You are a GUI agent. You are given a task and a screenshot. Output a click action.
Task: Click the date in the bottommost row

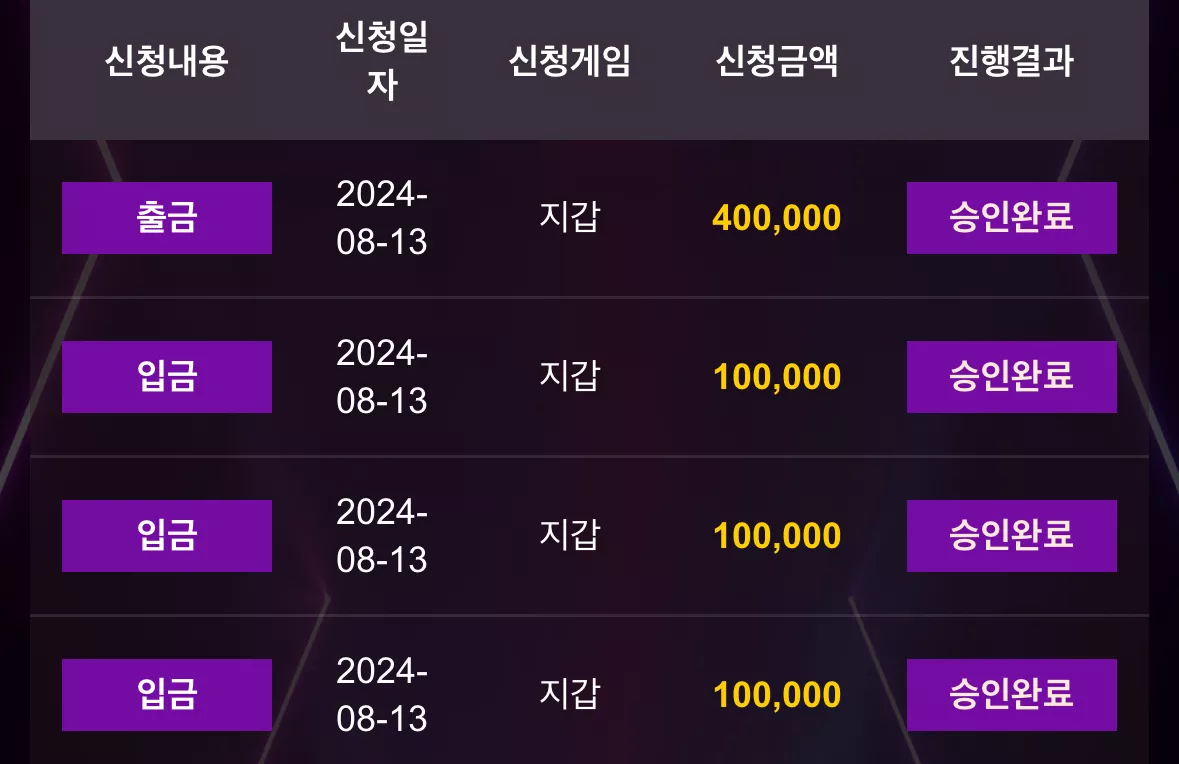click(x=382, y=695)
